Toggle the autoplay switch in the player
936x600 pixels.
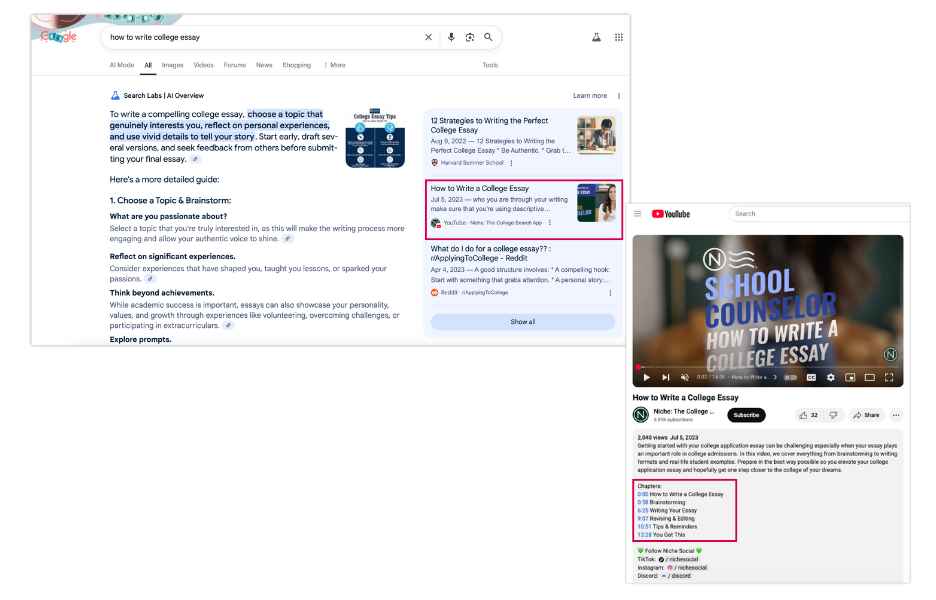[x=790, y=377]
